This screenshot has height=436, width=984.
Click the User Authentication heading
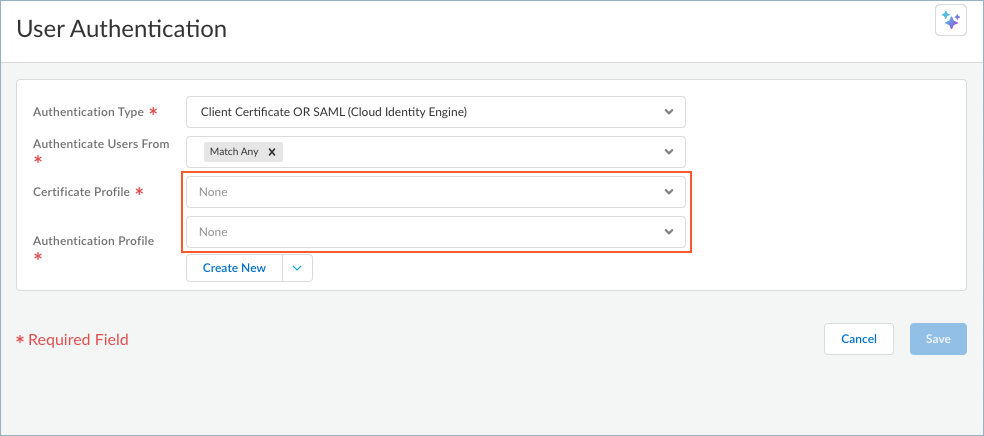pyautogui.click(x=122, y=29)
